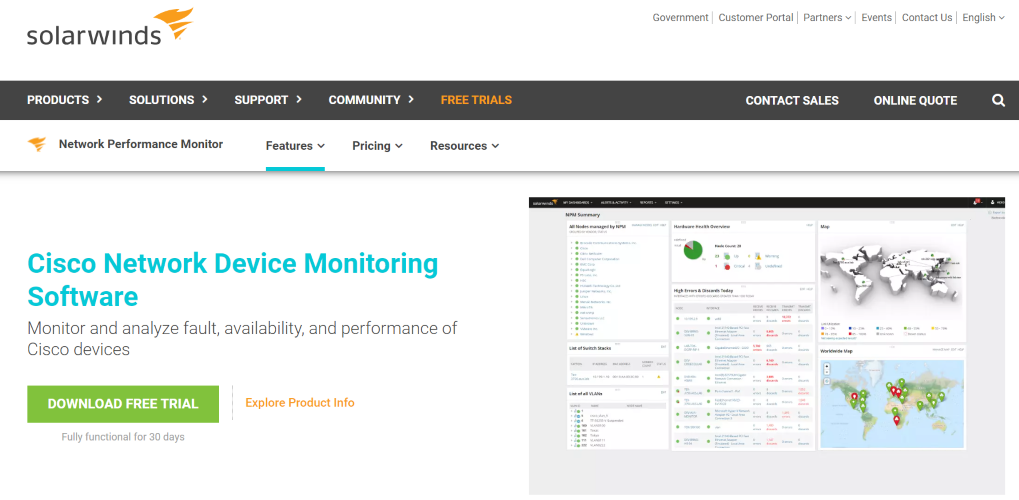
Task: Go to Contact Us
Action: coord(927,18)
